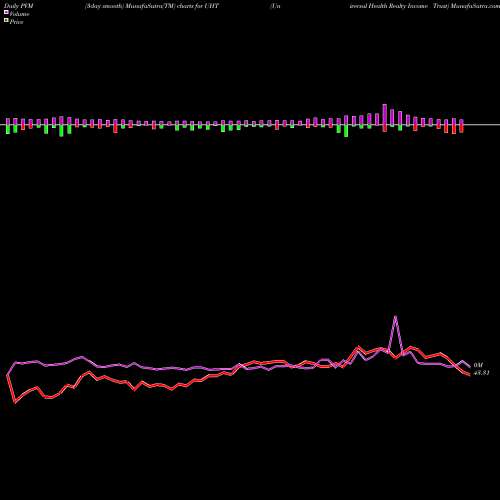
Task: Select the Volume legend label
Action: pyautogui.click(x=19, y=14)
